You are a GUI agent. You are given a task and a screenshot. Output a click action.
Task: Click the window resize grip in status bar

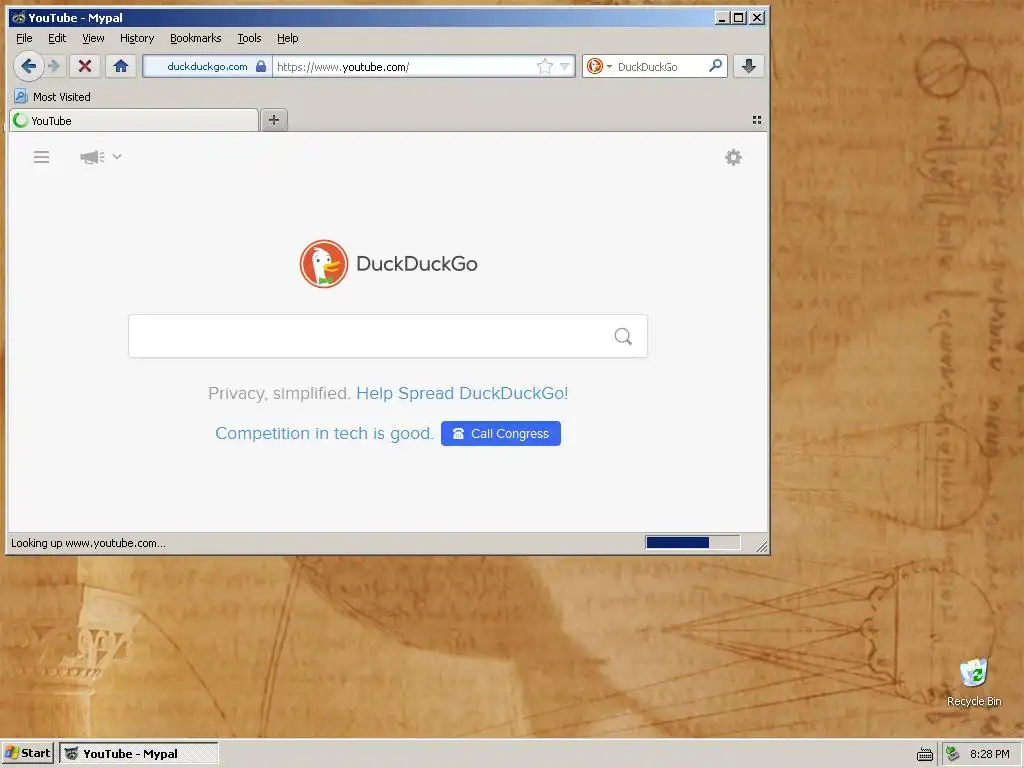pos(761,547)
